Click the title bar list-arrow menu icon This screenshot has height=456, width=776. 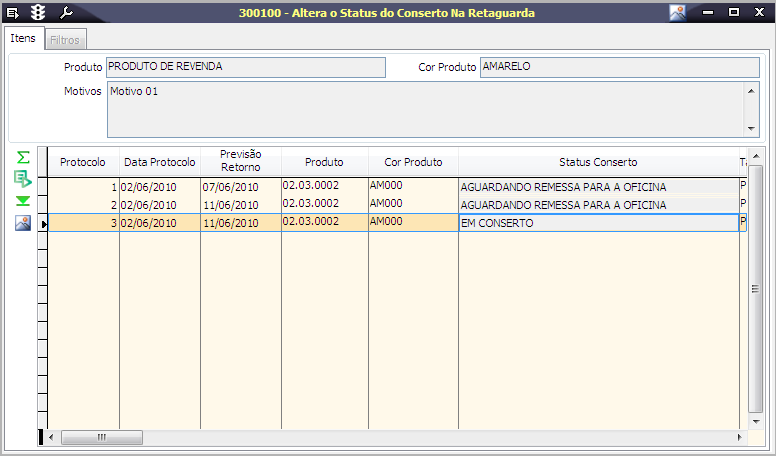pyautogui.click(x=12, y=12)
